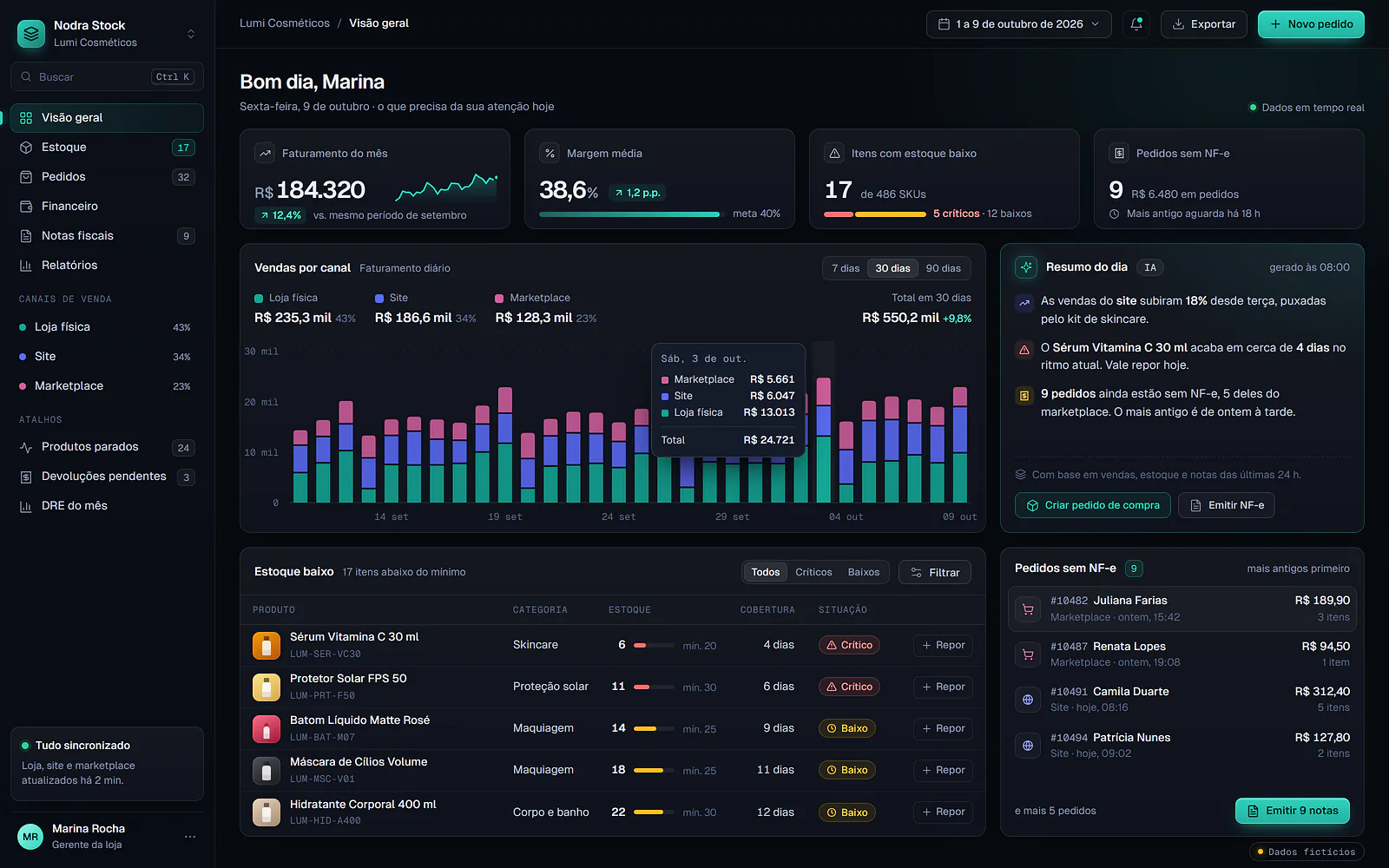The height and width of the screenshot is (868, 1389).
Task: Click the Resumo do dia sparkle icon
Action: (1026, 267)
